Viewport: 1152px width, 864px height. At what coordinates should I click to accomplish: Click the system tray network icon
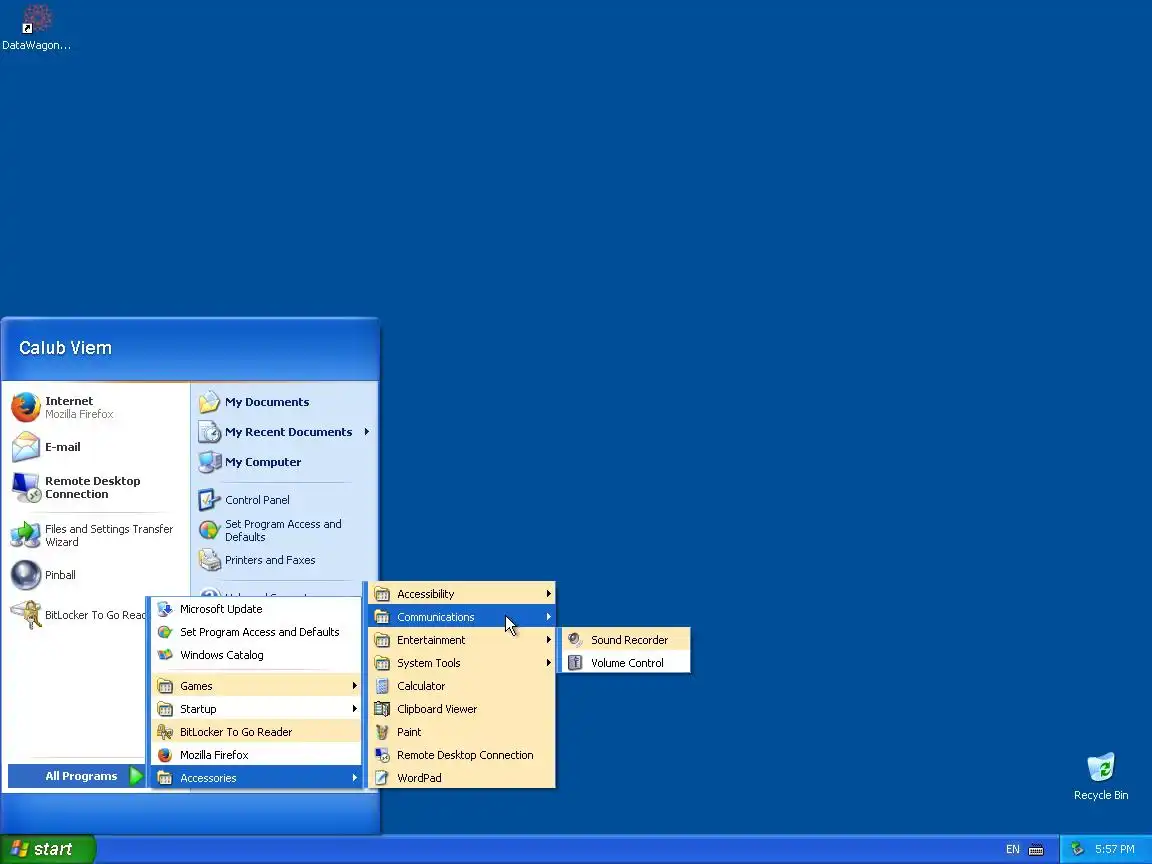(1077, 849)
